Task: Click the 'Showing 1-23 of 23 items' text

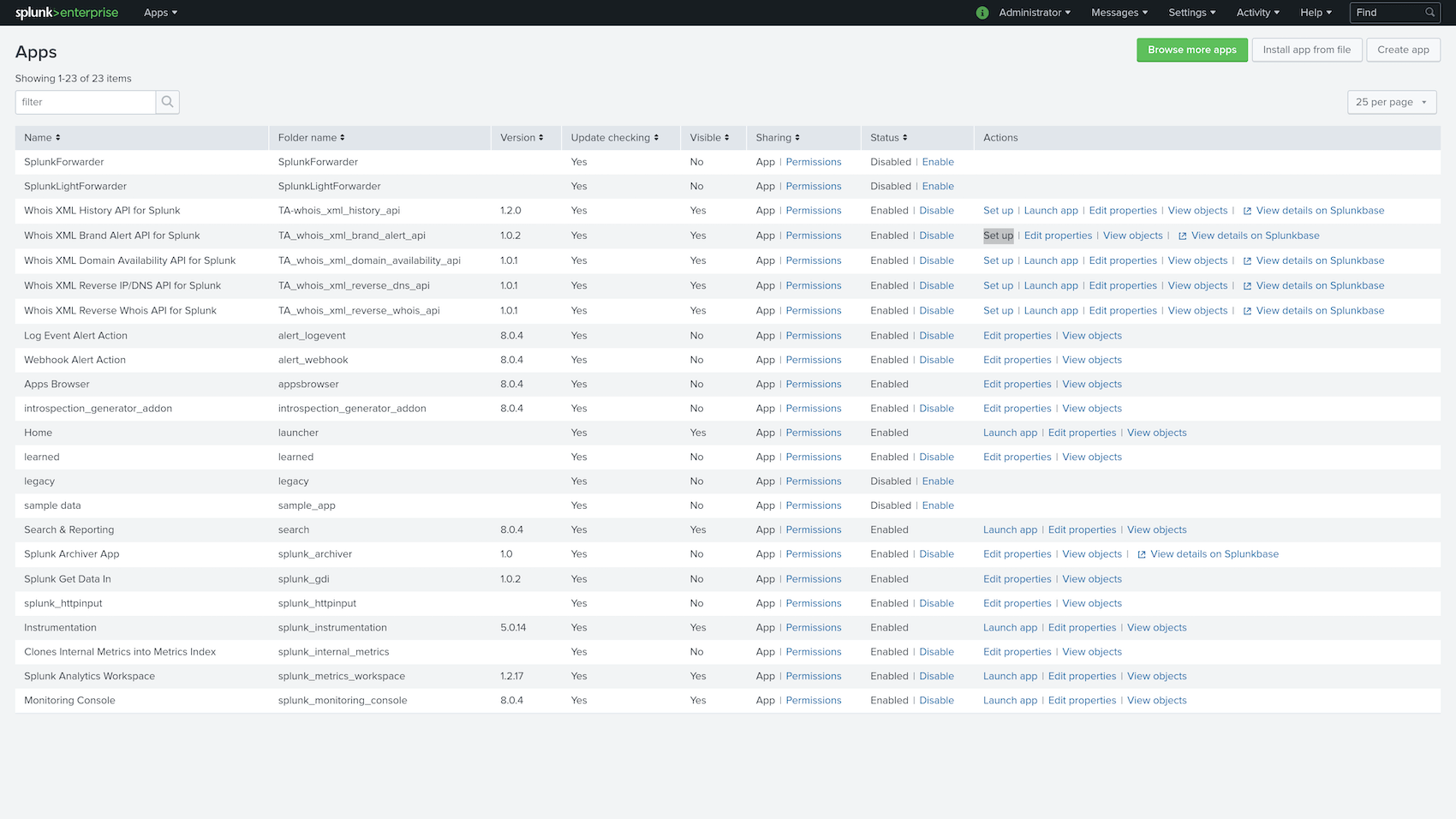Action: coord(74,79)
